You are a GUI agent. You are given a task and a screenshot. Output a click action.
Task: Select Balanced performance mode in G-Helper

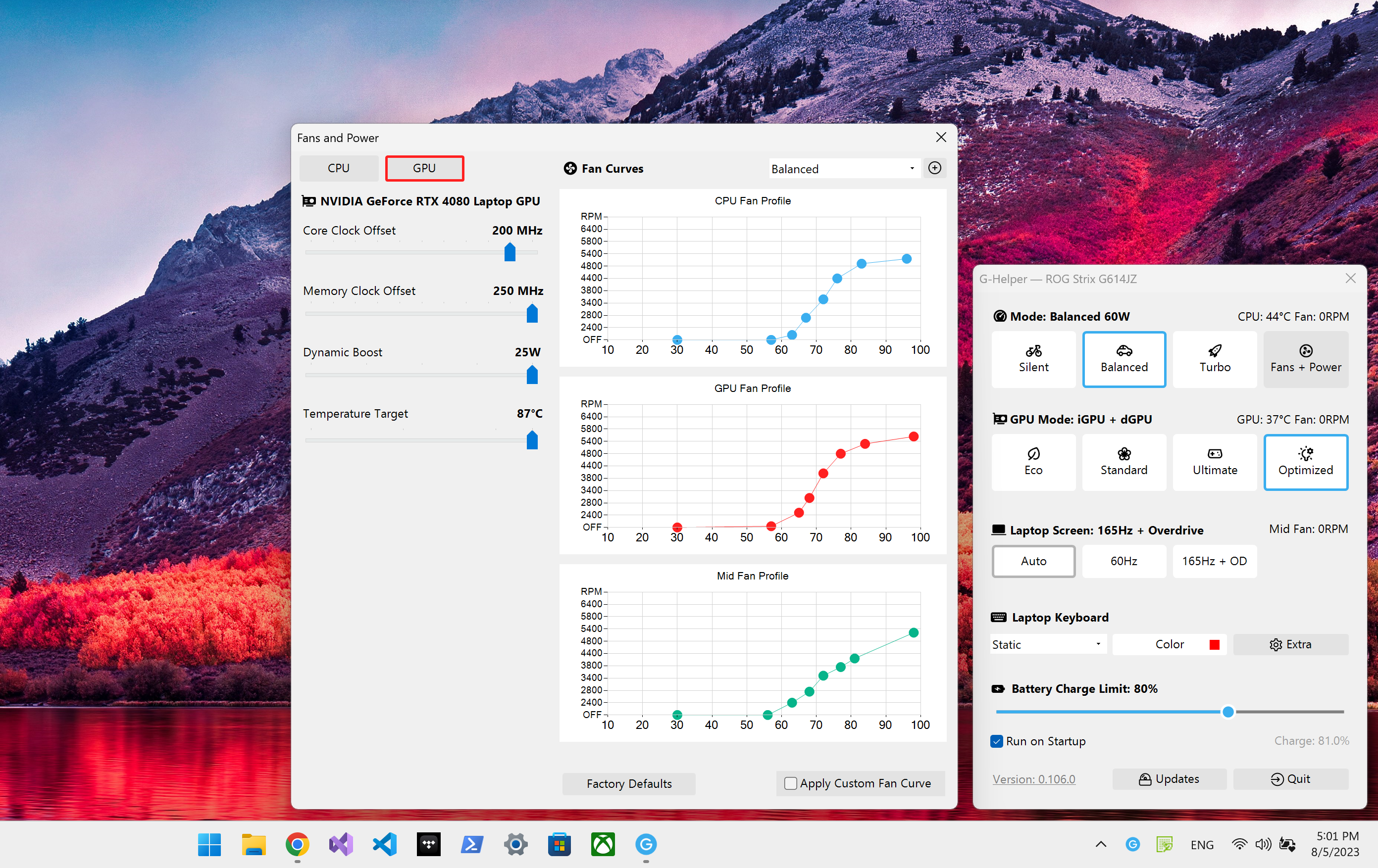pyautogui.click(x=1123, y=359)
